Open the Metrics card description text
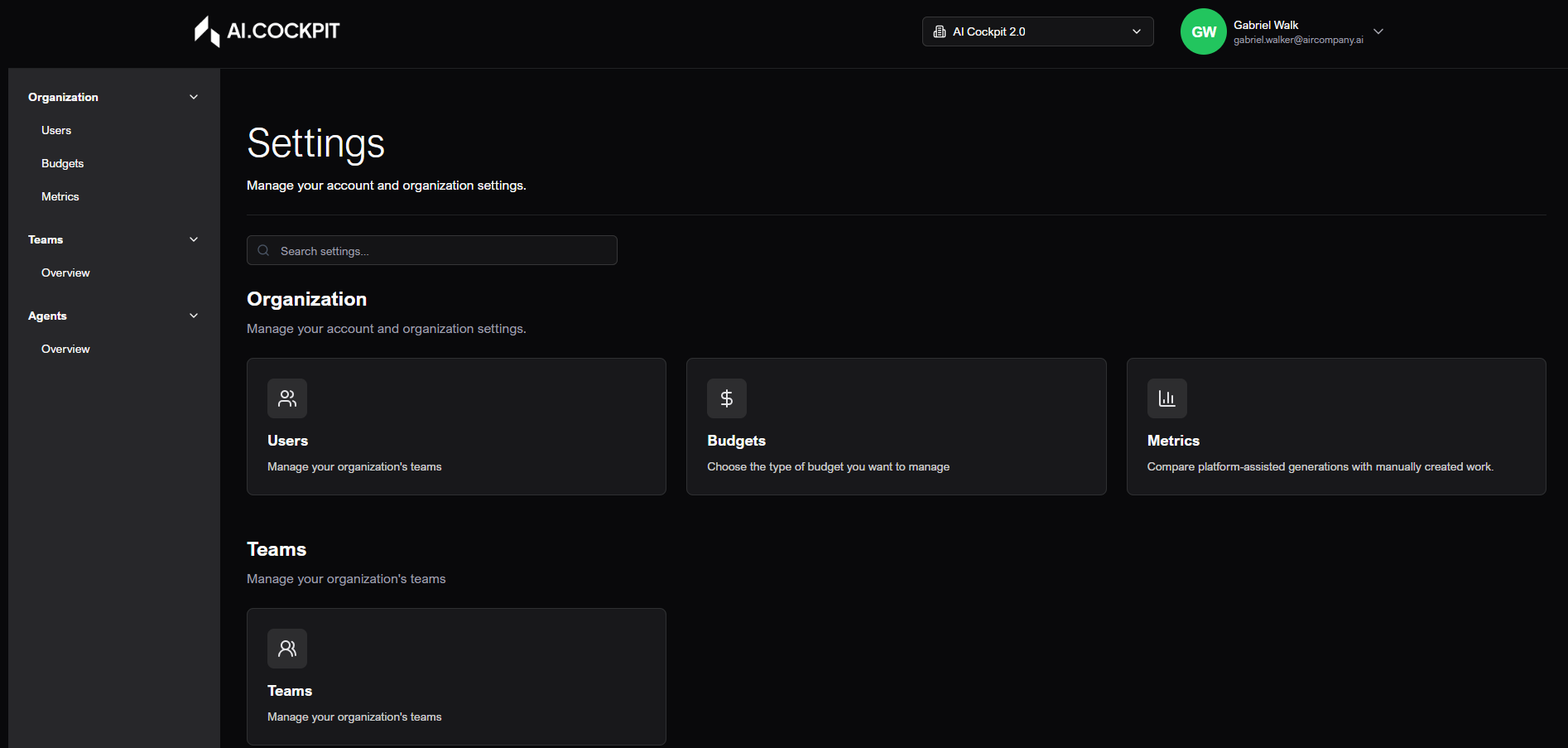Image resolution: width=1568 pixels, height=748 pixels. tap(1320, 466)
